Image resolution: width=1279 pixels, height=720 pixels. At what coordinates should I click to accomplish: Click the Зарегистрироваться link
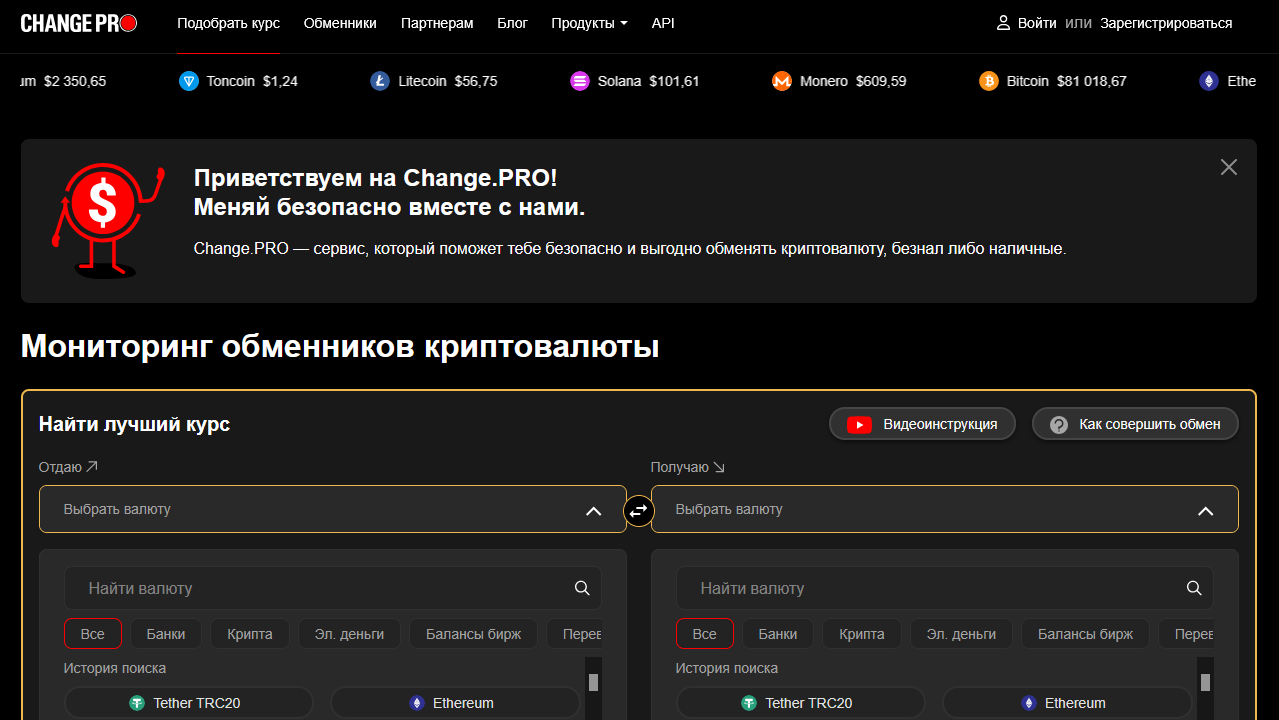coord(1166,23)
